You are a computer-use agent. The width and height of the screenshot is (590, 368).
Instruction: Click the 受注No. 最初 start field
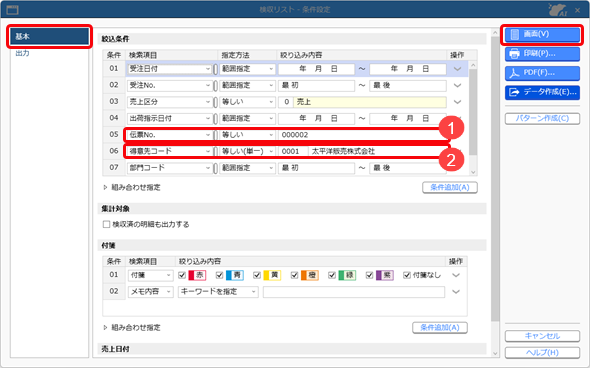click(x=316, y=85)
